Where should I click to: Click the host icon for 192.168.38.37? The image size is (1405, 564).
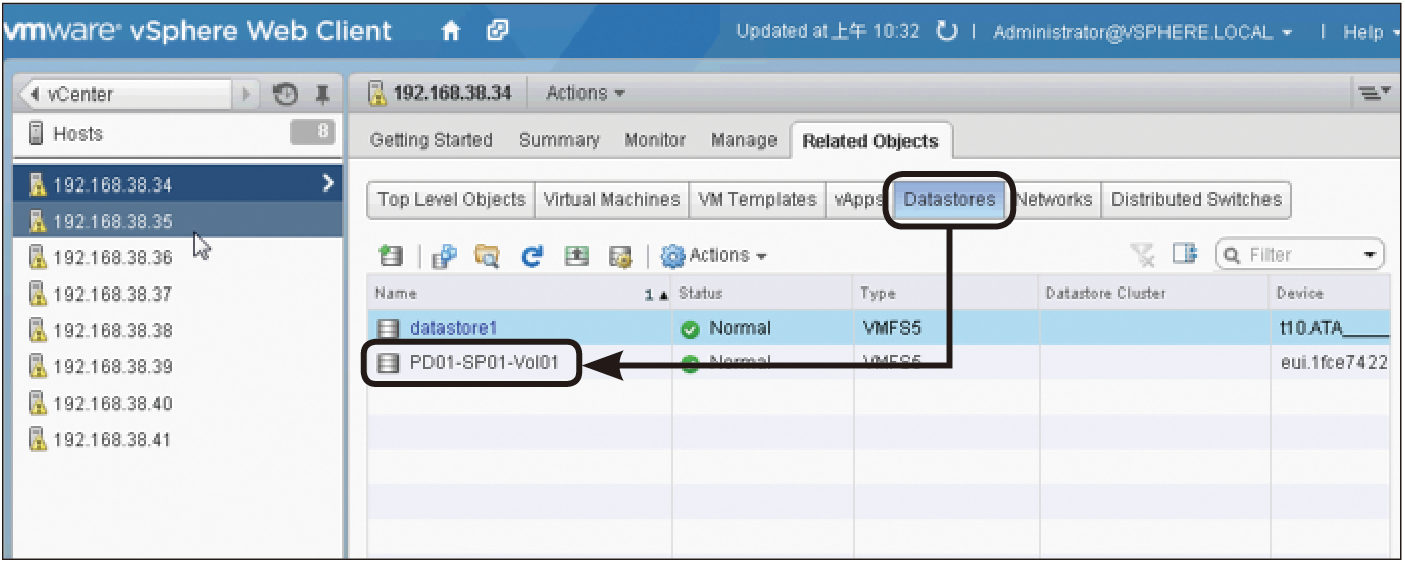(x=38, y=294)
